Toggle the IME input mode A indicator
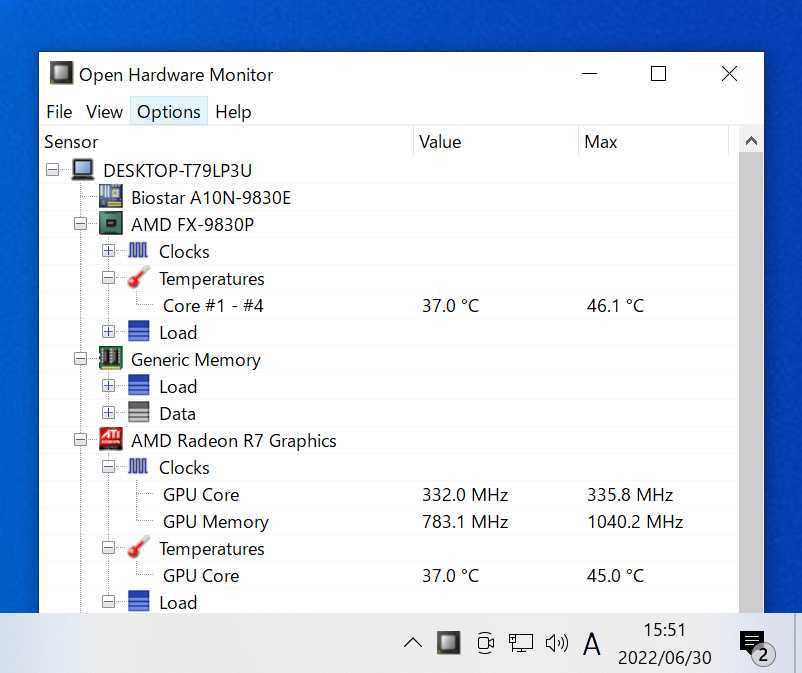Image resolution: width=802 pixels, height=673 pixels. point(592,644)
